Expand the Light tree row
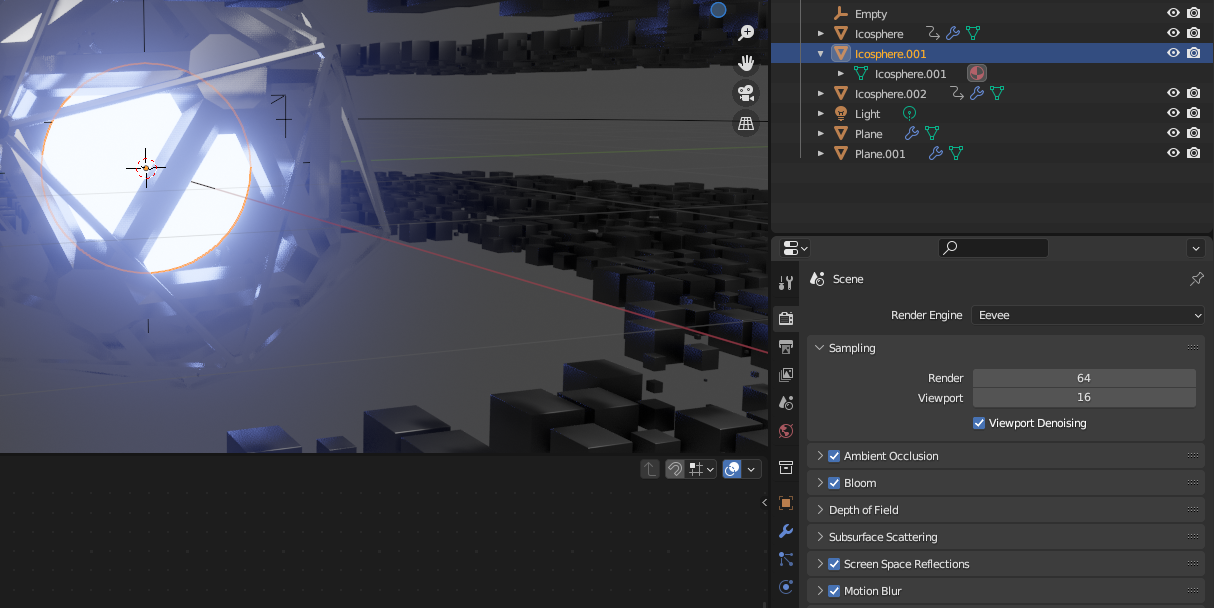The height and width of the screenshot is (608, 1214). click(x=821, y=114)
